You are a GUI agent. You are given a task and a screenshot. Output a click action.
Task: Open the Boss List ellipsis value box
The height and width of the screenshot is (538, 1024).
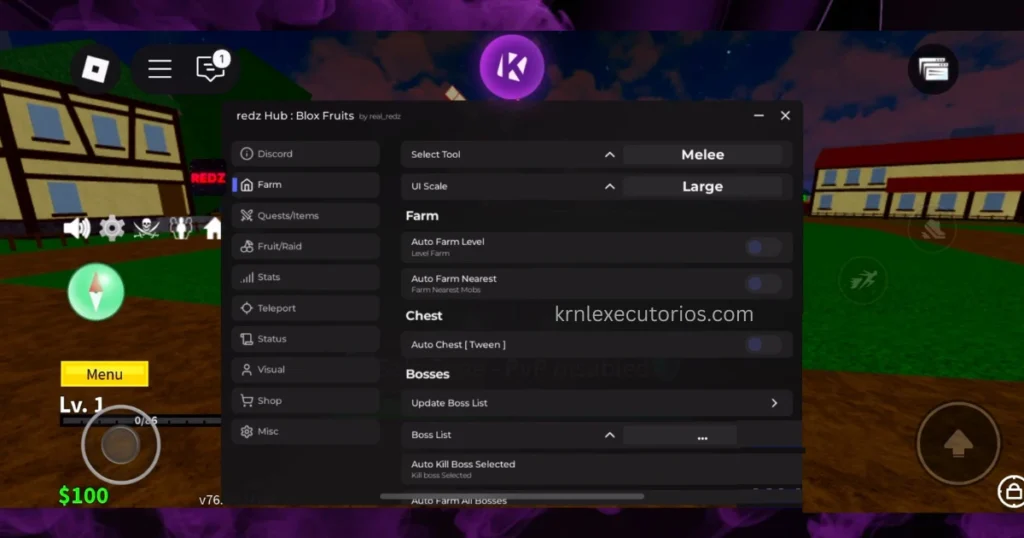tap(680, 435)
